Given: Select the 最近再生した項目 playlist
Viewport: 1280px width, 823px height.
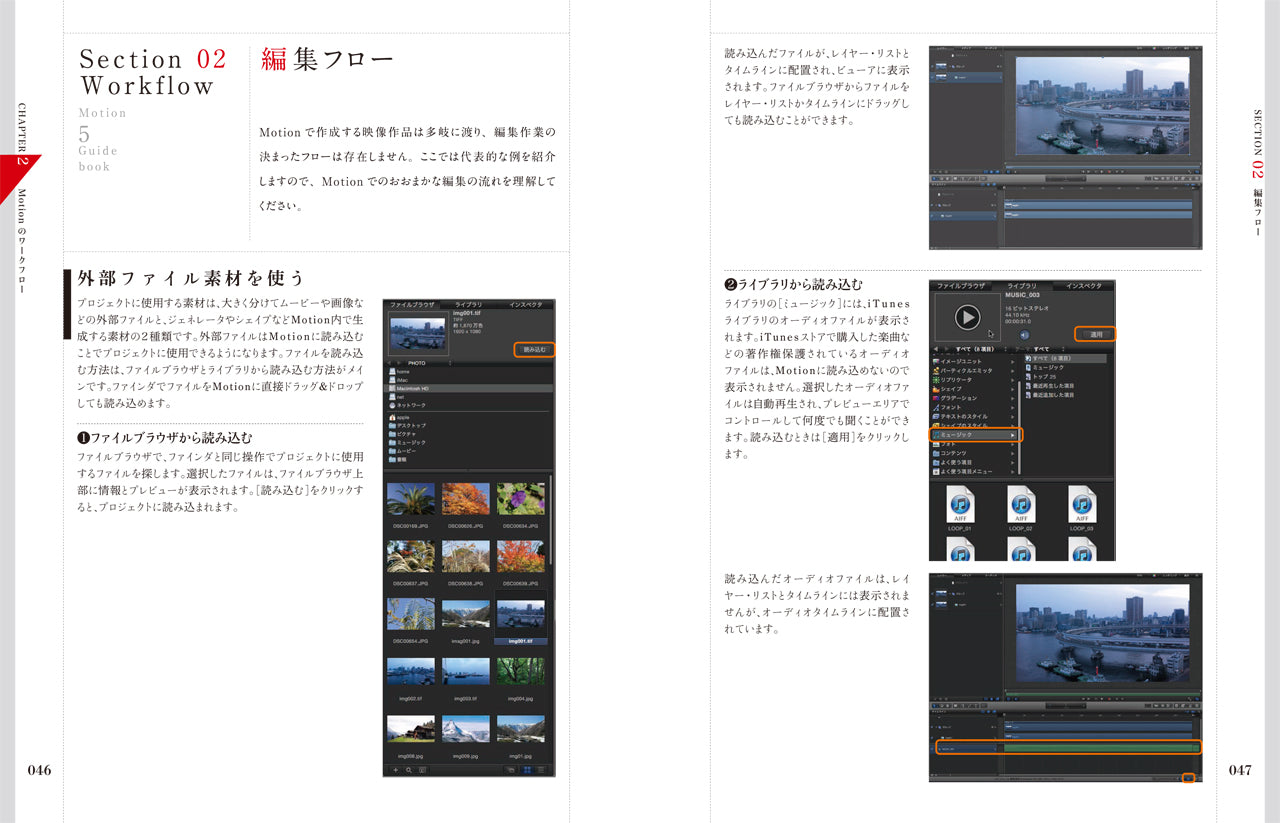Looking at the screenshot, I should (1065, 386).
